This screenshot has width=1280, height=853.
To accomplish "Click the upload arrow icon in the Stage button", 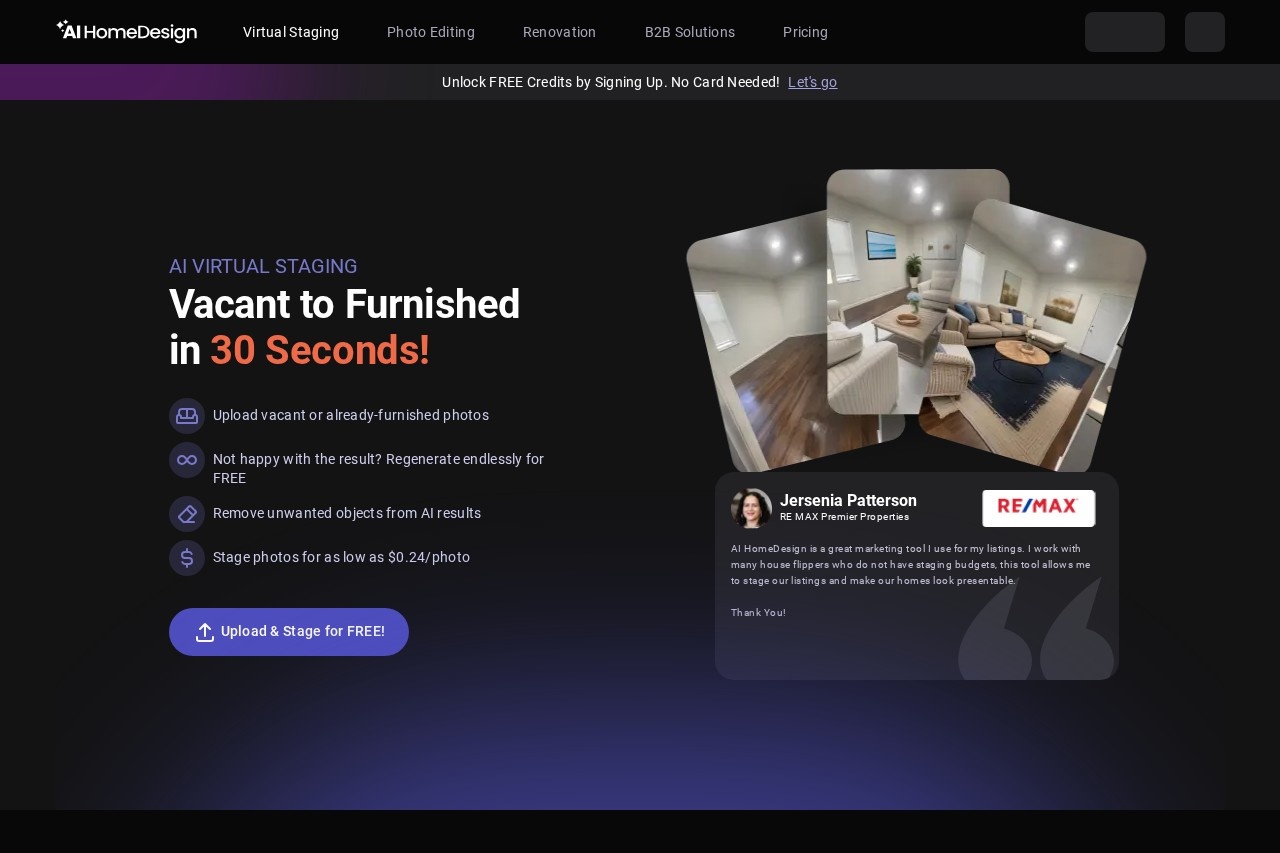I will (x=205, y=632).
